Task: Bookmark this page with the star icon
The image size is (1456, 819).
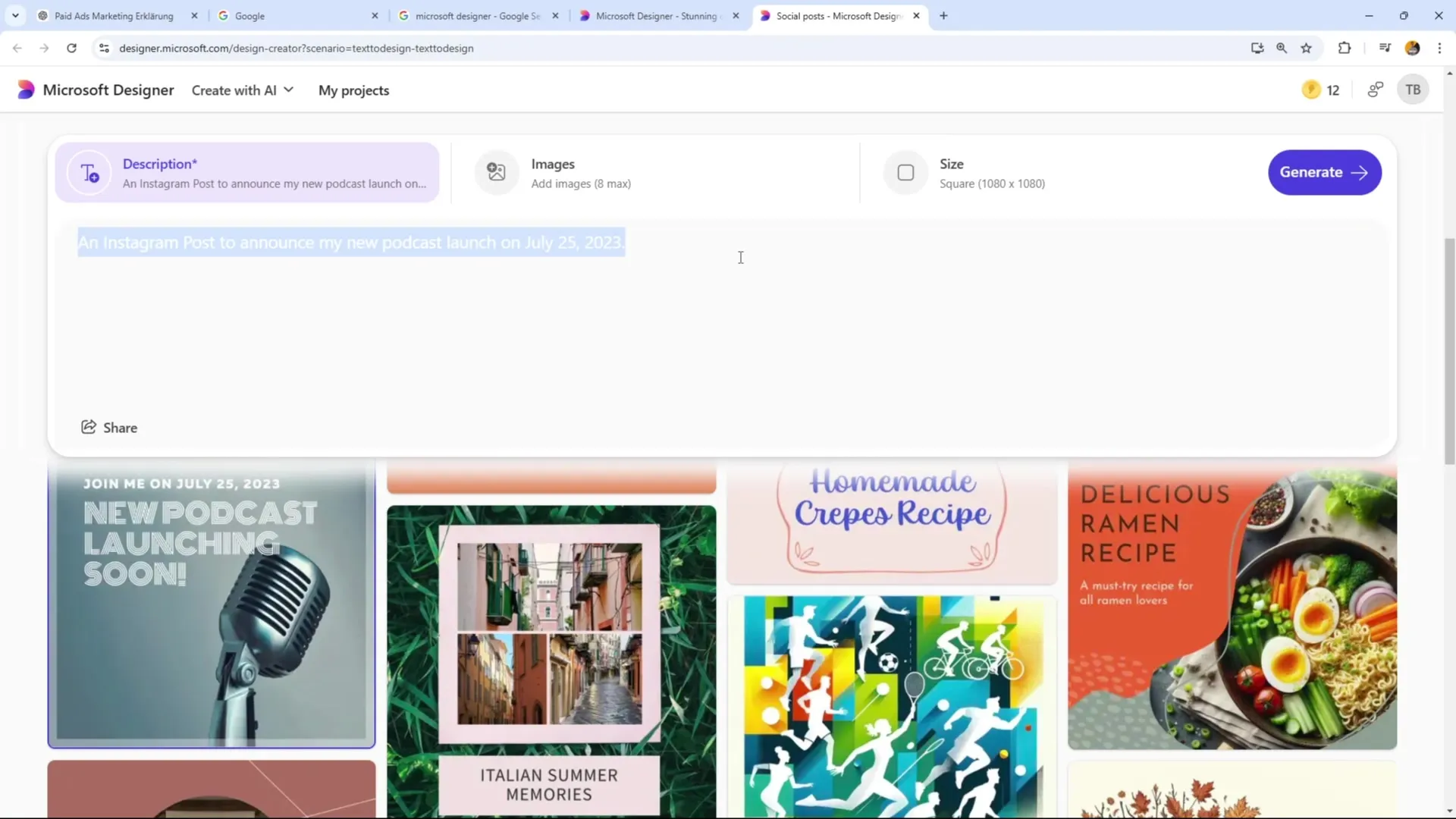Action: click(x=1306, y=48)
